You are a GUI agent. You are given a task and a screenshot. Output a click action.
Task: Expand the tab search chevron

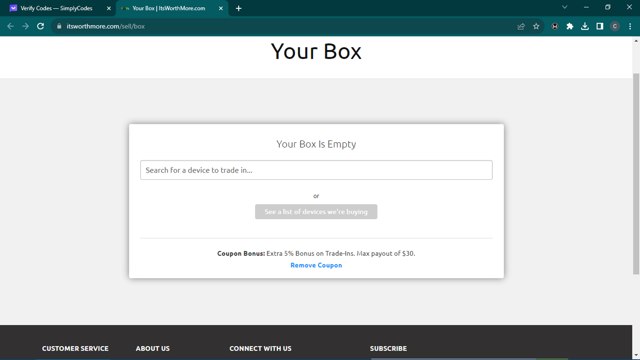point(564,7)
